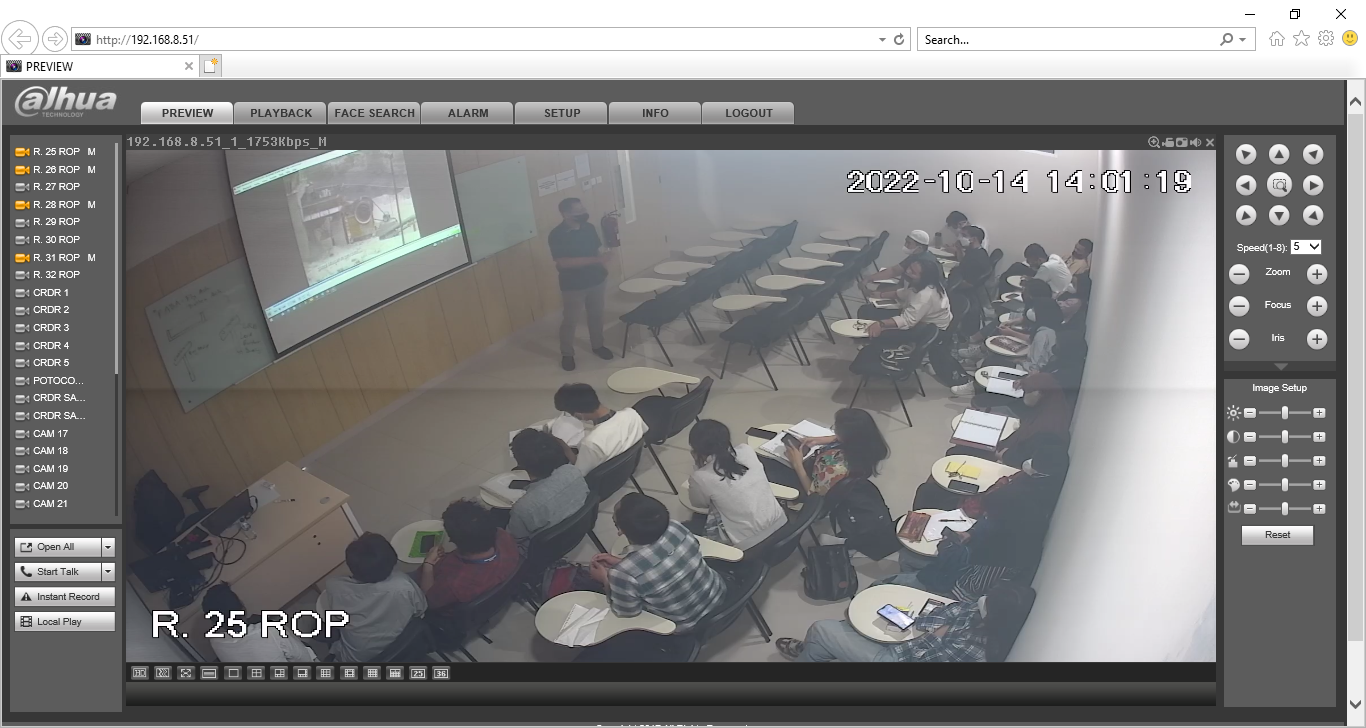The width and height of the screenshot is (1366, 728).
Task: Move PTZ camera up
Action: click(1279, 154)
